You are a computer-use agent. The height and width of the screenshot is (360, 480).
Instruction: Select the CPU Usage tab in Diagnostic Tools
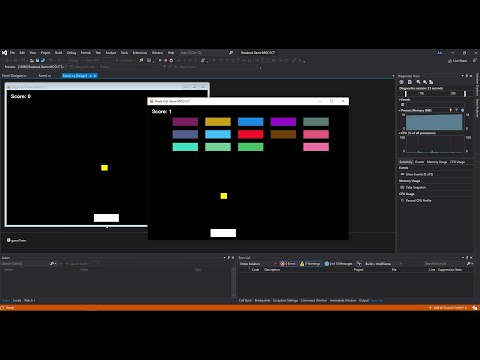point(457,162)
